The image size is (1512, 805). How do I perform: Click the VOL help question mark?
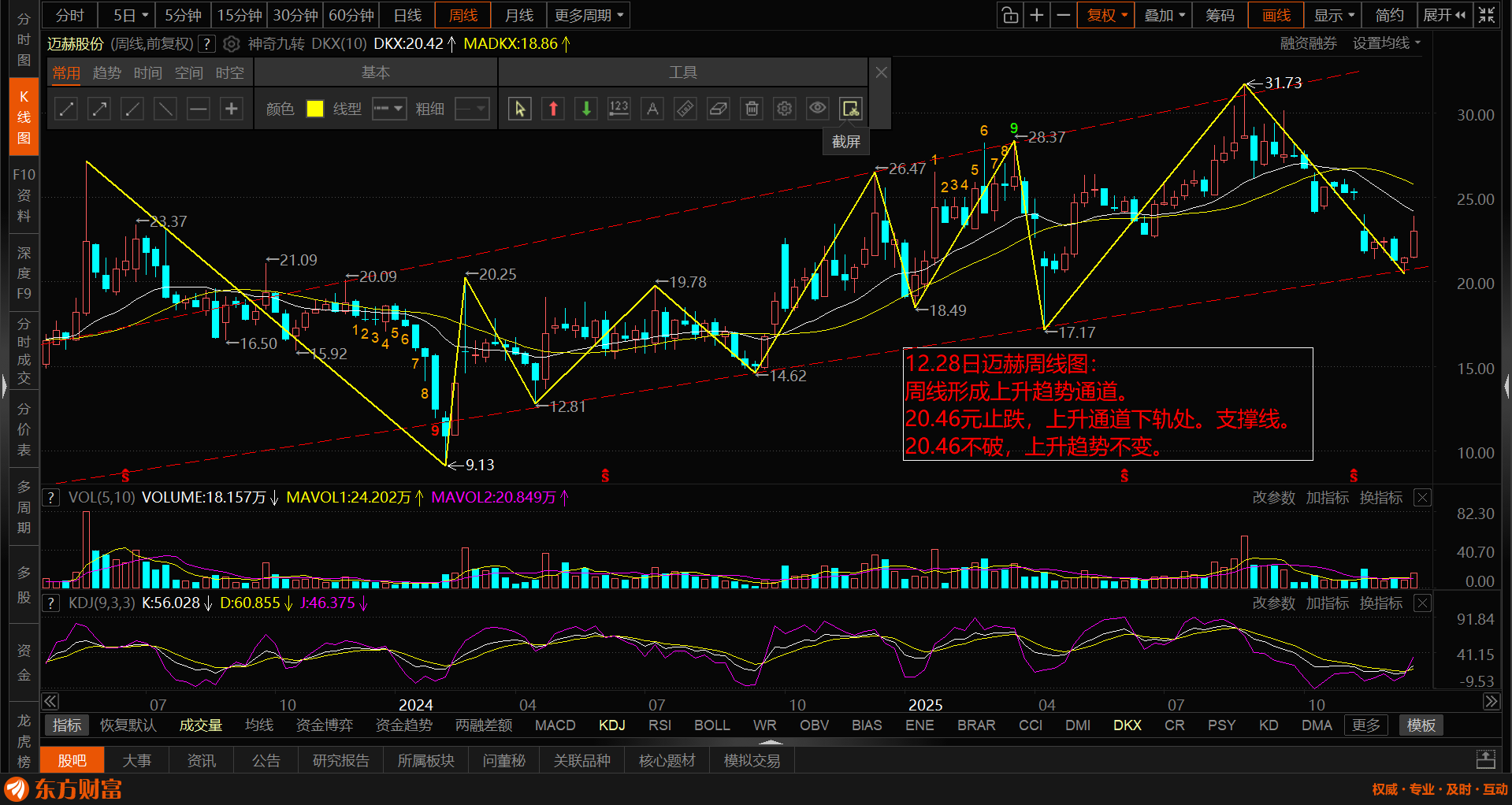click(51, 498)
